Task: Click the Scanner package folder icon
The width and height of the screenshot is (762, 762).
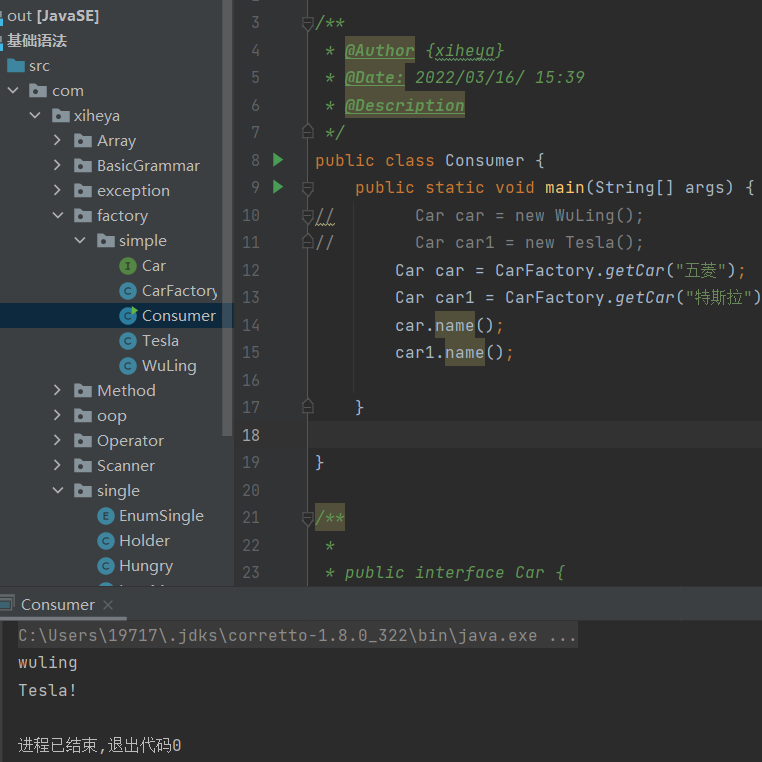Action: (x=83, y=466)
